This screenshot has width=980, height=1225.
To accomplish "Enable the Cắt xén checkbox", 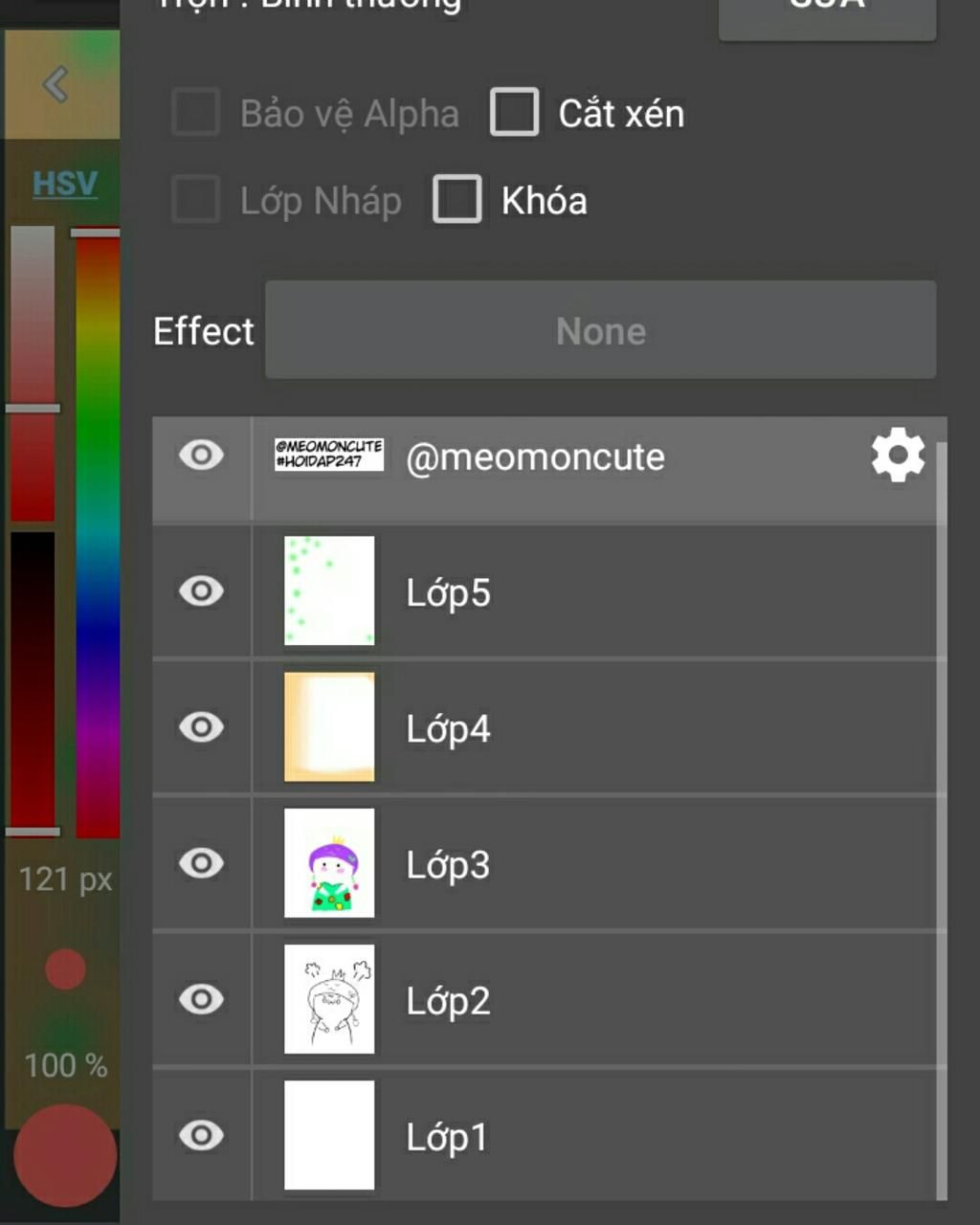I will [515, 113].
